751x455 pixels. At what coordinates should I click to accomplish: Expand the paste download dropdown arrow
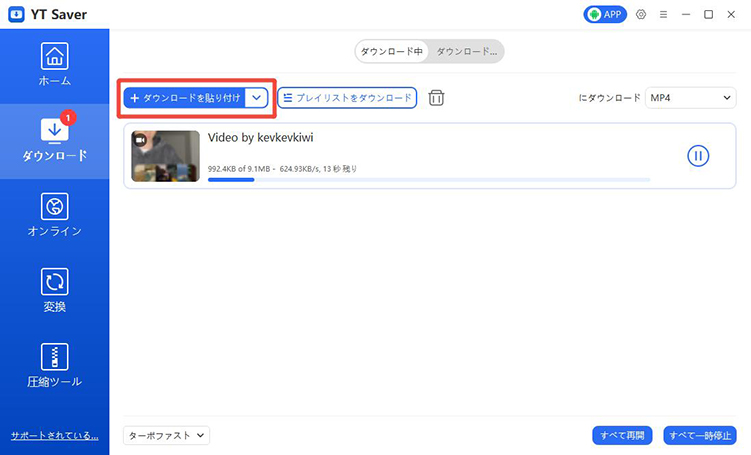pos(257,98)
